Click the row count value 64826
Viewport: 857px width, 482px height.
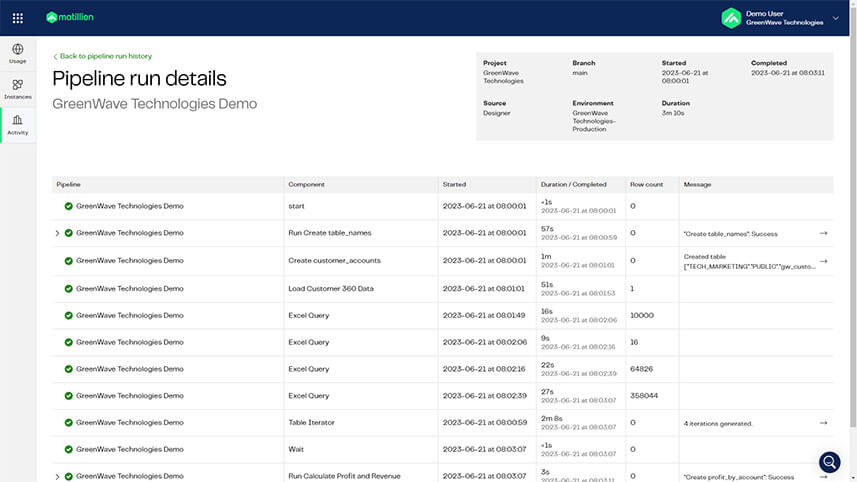pyautogui.click(x=641, y=369)
